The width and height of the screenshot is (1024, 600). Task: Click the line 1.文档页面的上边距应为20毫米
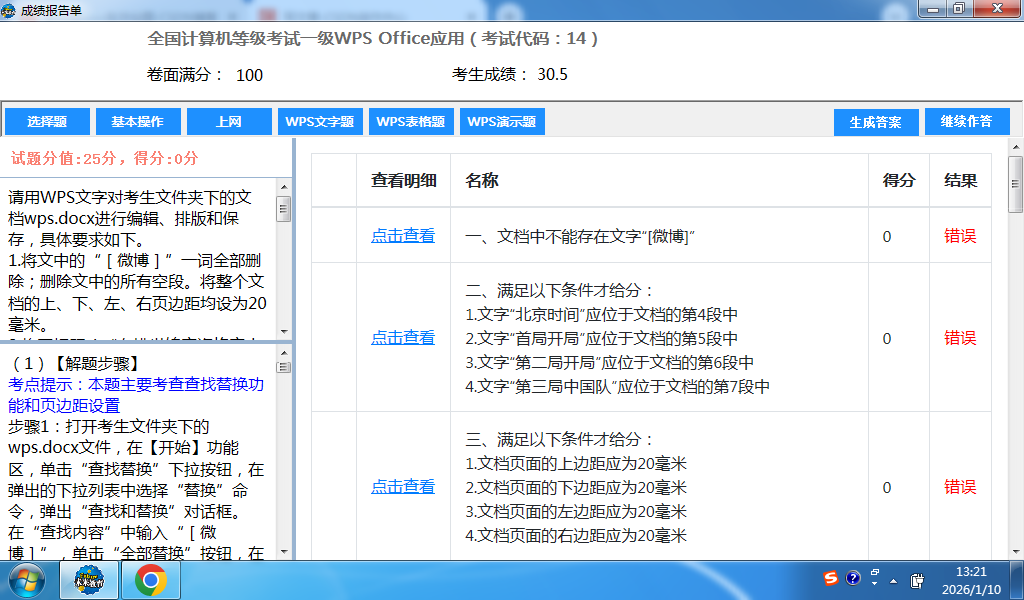coord(576,464)
